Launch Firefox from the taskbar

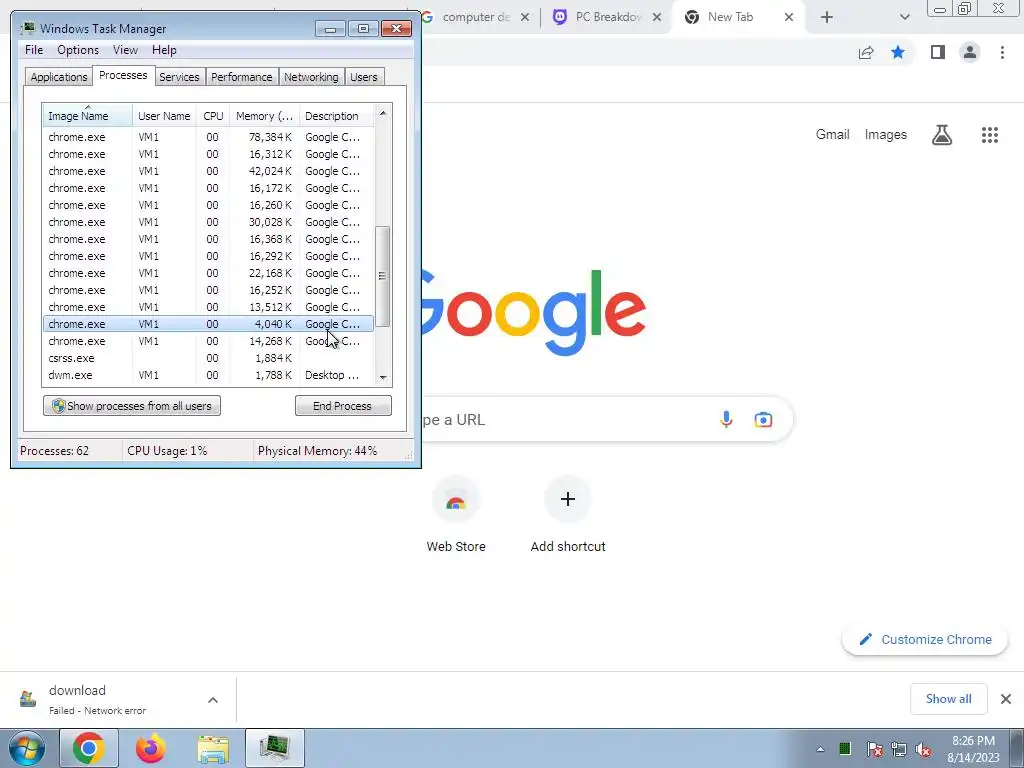point(151,748)
